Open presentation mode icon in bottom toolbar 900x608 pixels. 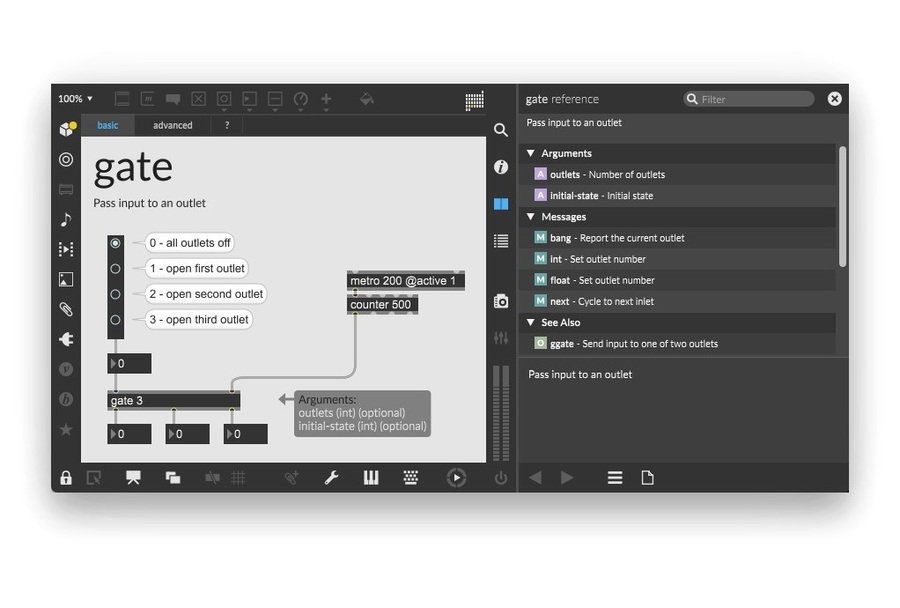pyautogui.click(x=133, y=478)
